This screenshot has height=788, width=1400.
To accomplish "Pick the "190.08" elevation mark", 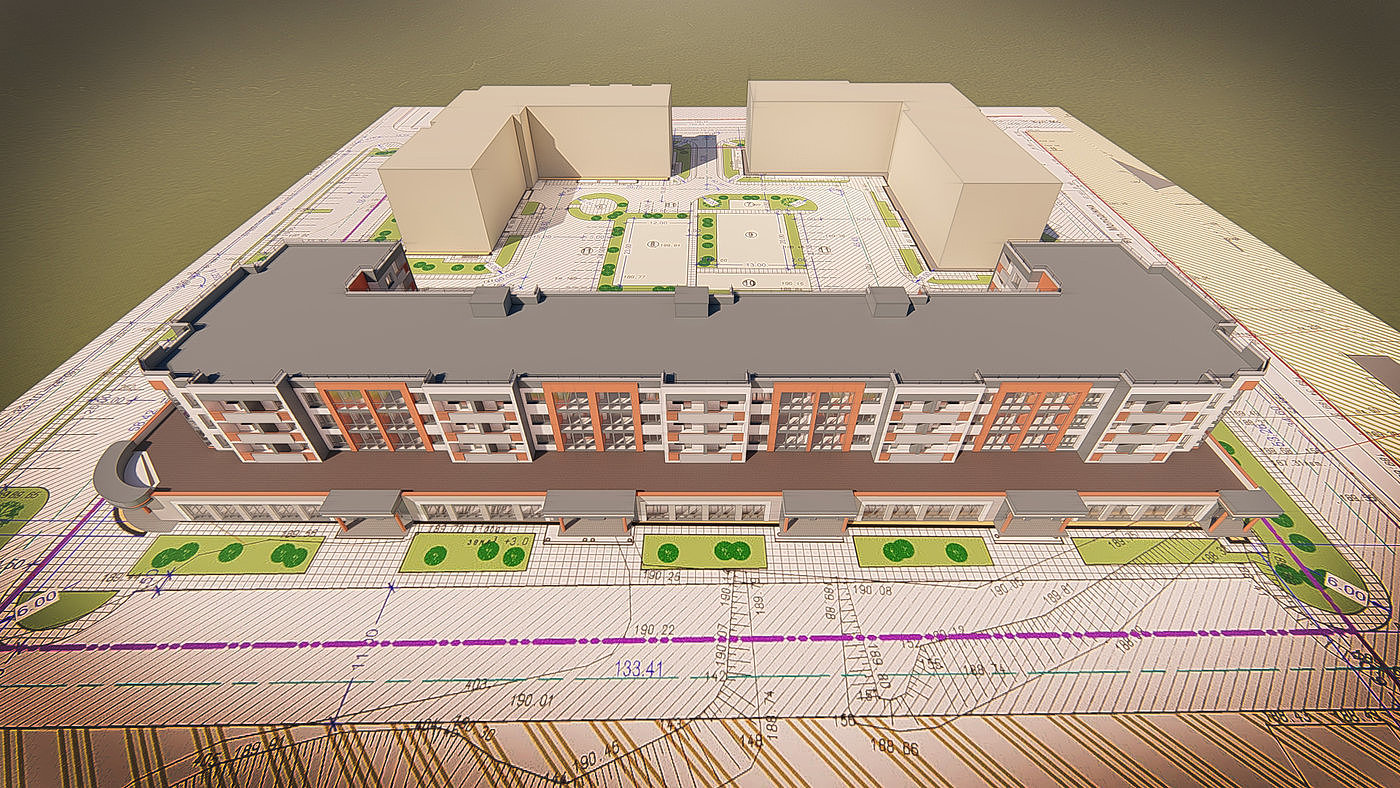I will click(870, 590).
